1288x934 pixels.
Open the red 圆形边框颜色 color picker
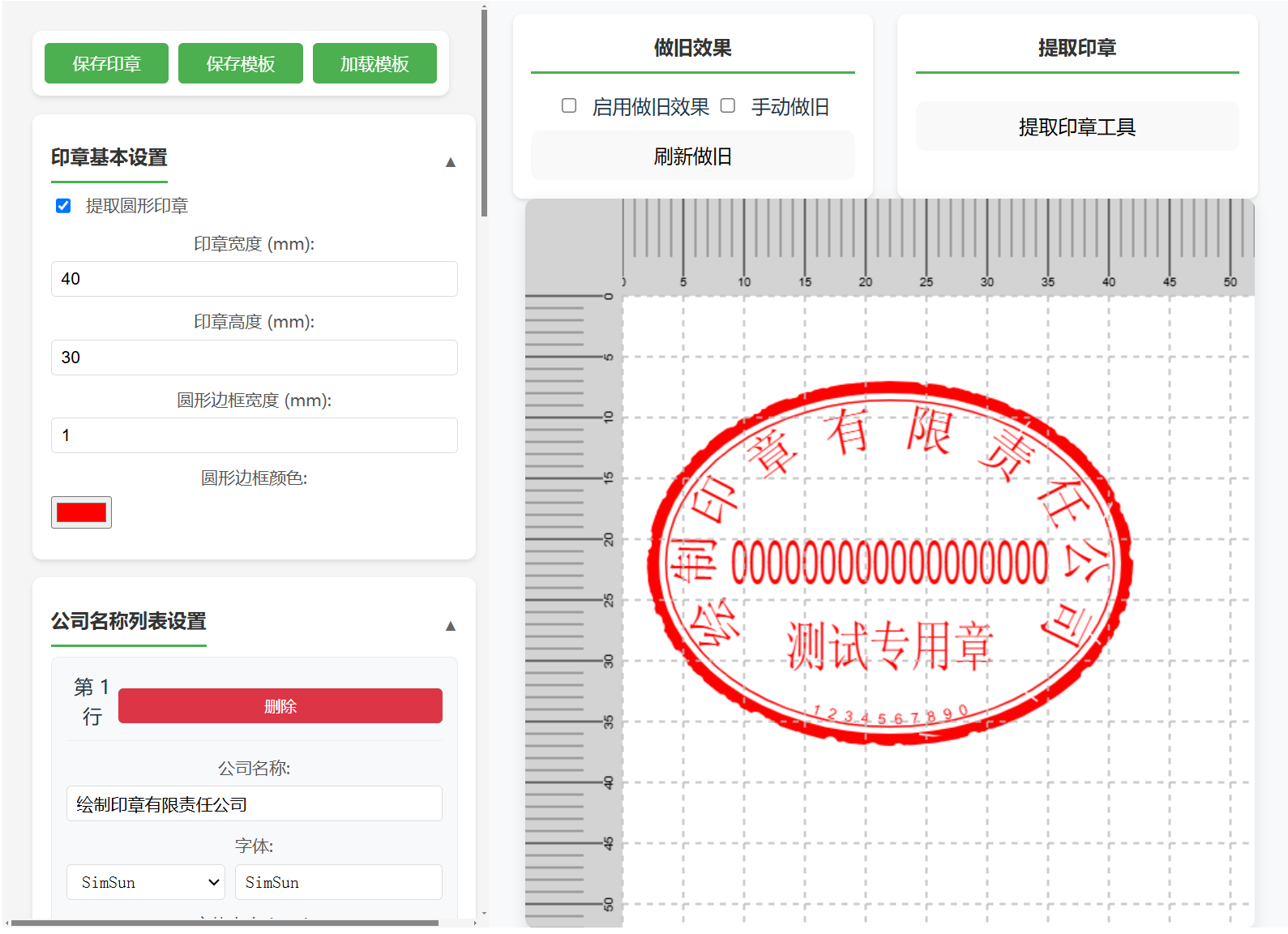pos(81,512)
